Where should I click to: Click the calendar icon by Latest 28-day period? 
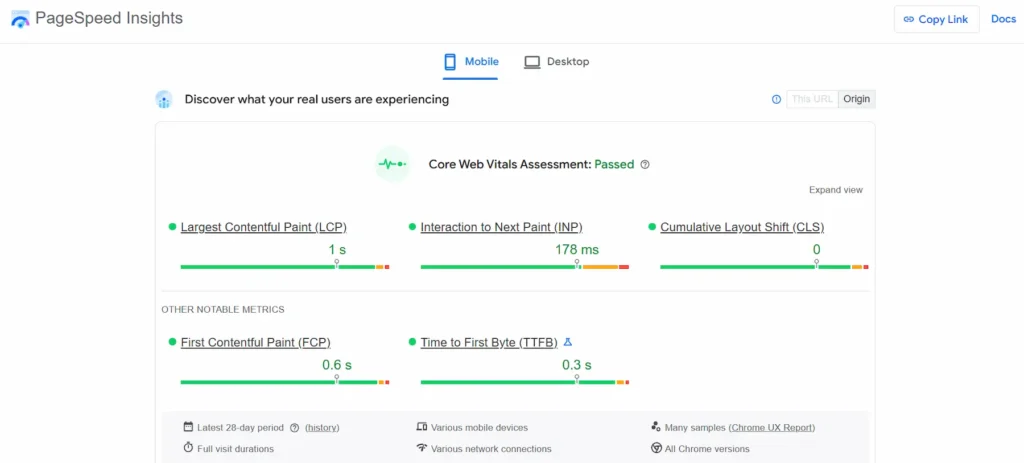pos(189,427)
